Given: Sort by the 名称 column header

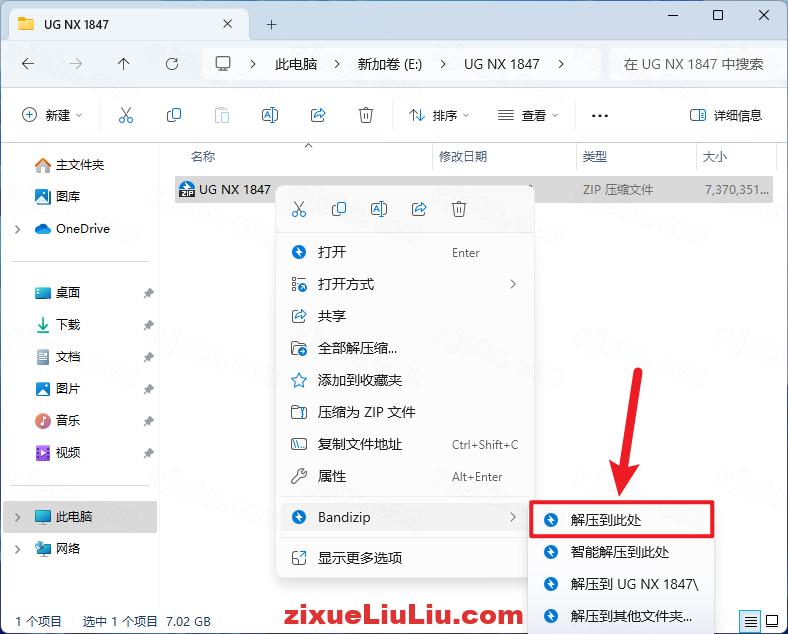Looking at the screenshot, I should click(x=204, y=156).
